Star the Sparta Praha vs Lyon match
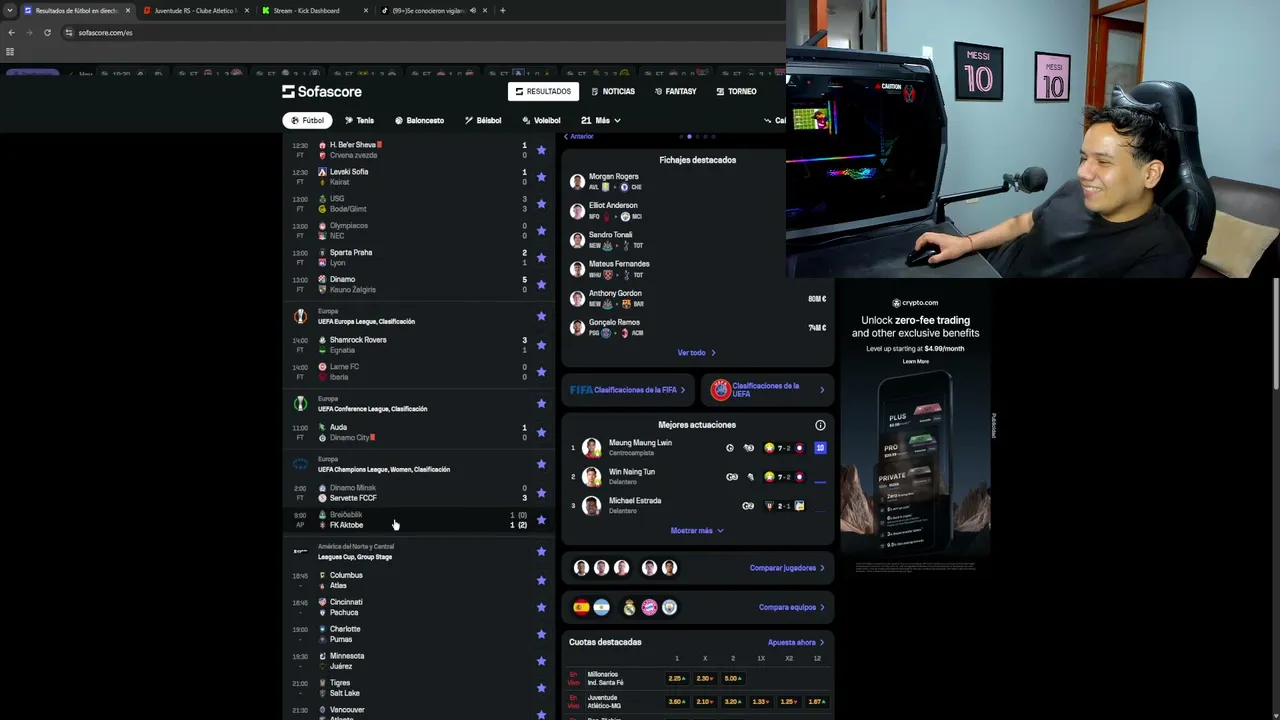The image size is (1280, 720). (x=541, y=258)
